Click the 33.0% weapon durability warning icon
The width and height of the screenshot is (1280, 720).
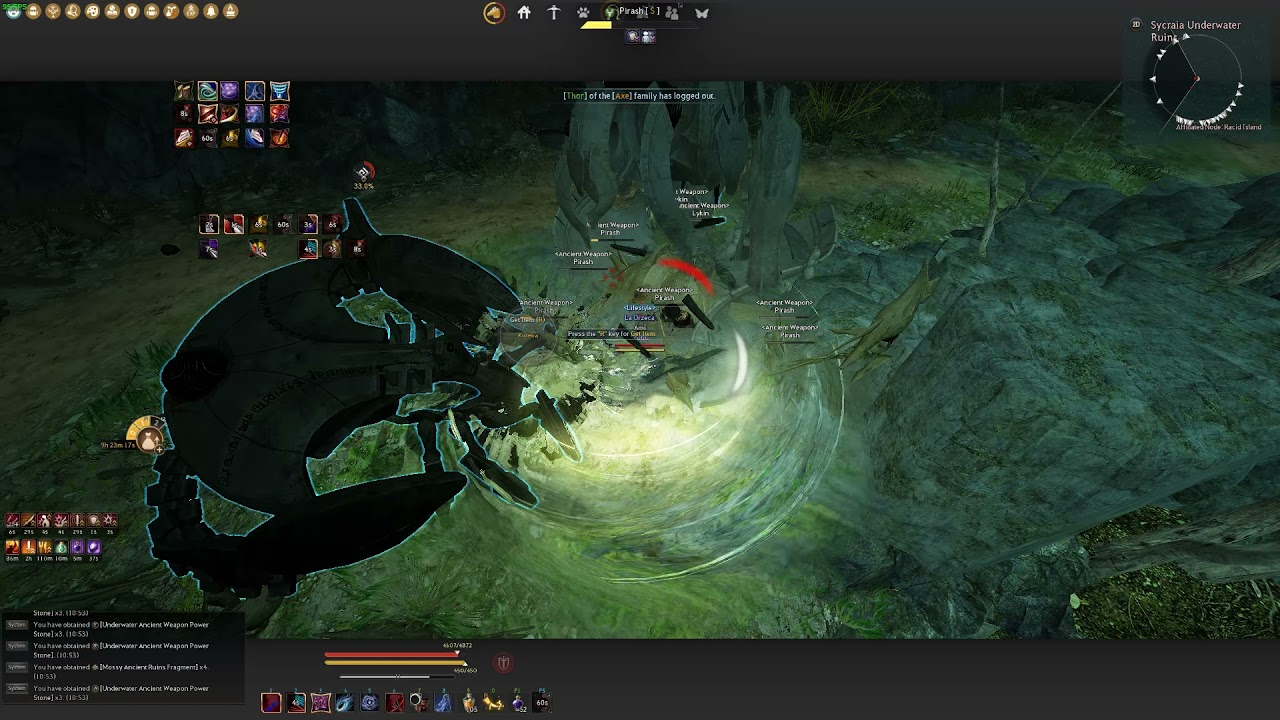(x=364, y=175)
